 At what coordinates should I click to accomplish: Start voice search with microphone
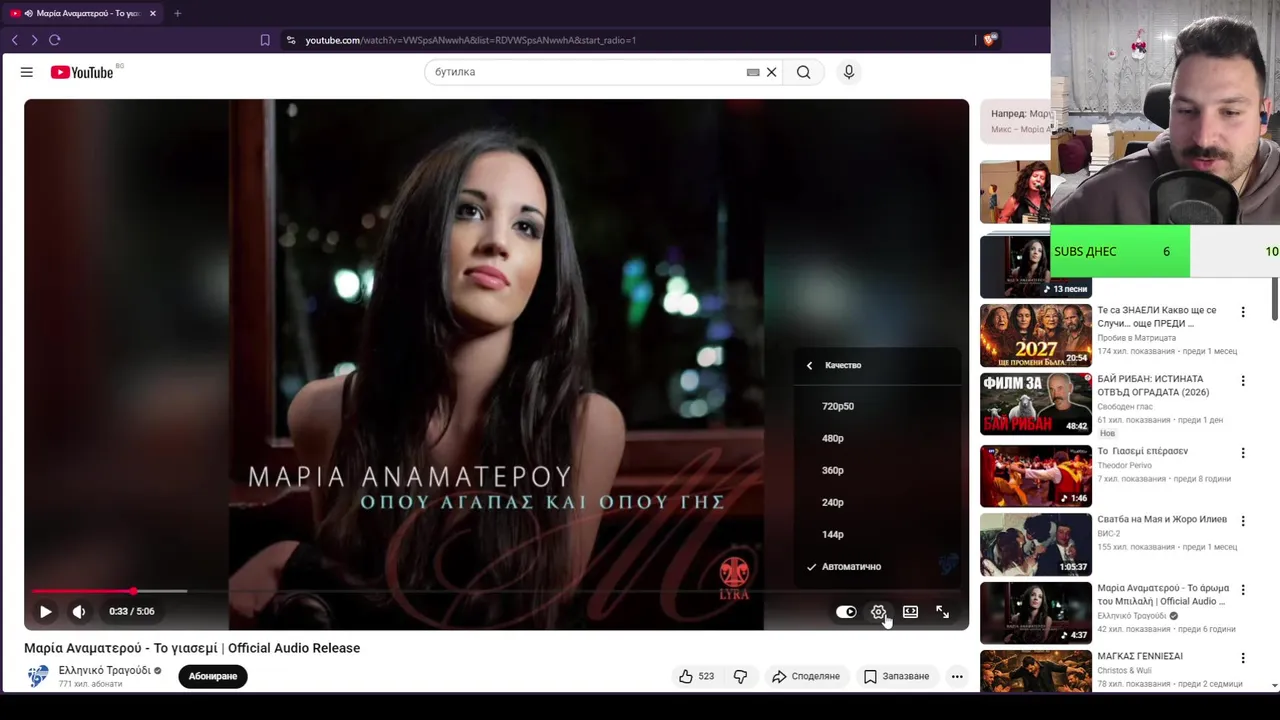(x=849, y=72)
